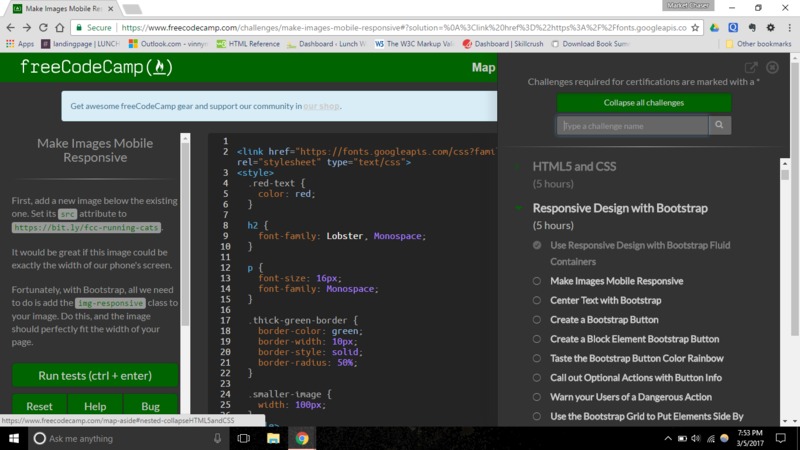The height and width of the screenshot is (450, 800).
Task: Select circle beside Create a Bootstrap Button
Action: (x=537, y=320)
